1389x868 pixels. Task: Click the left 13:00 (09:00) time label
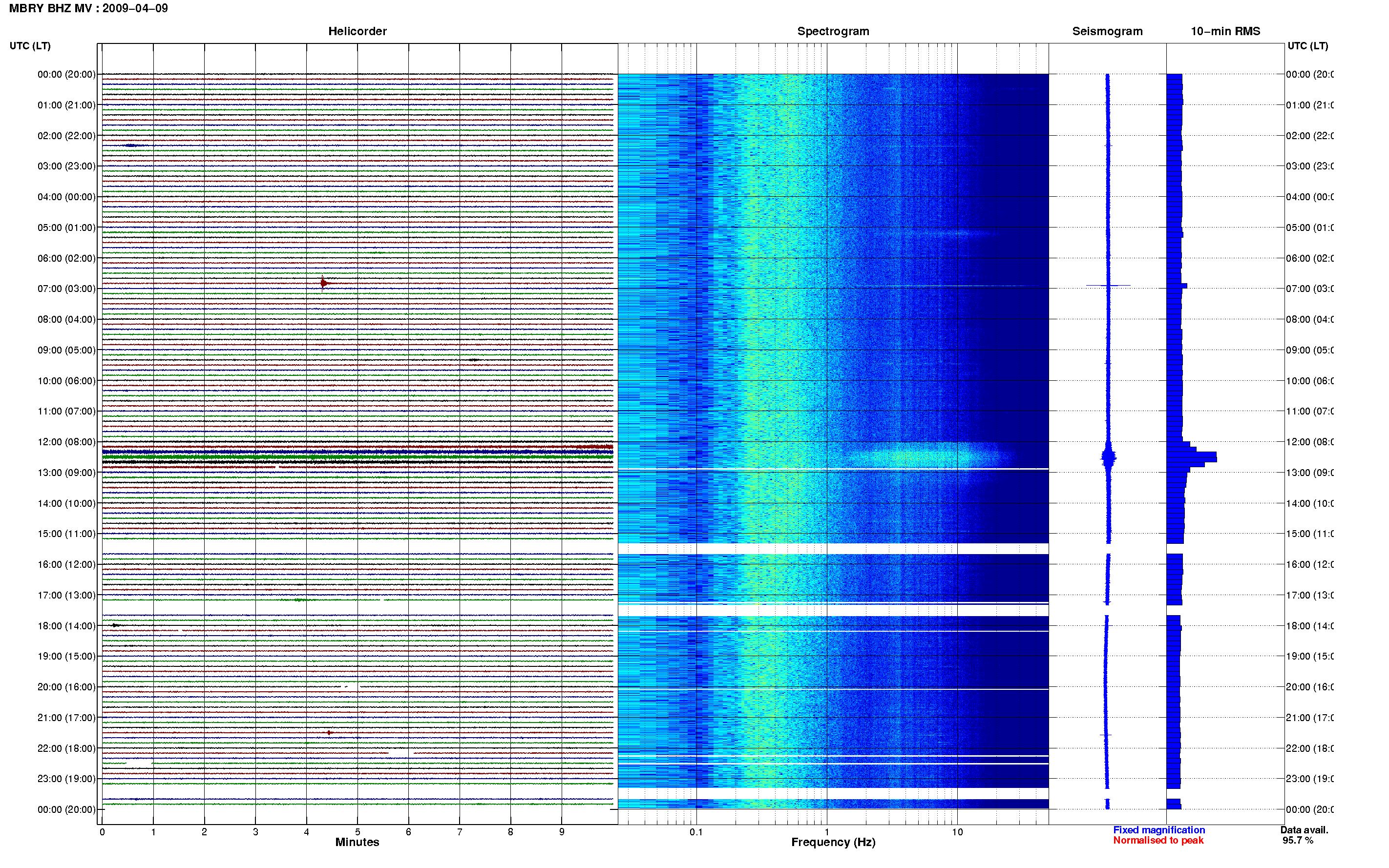pos(66,473)
